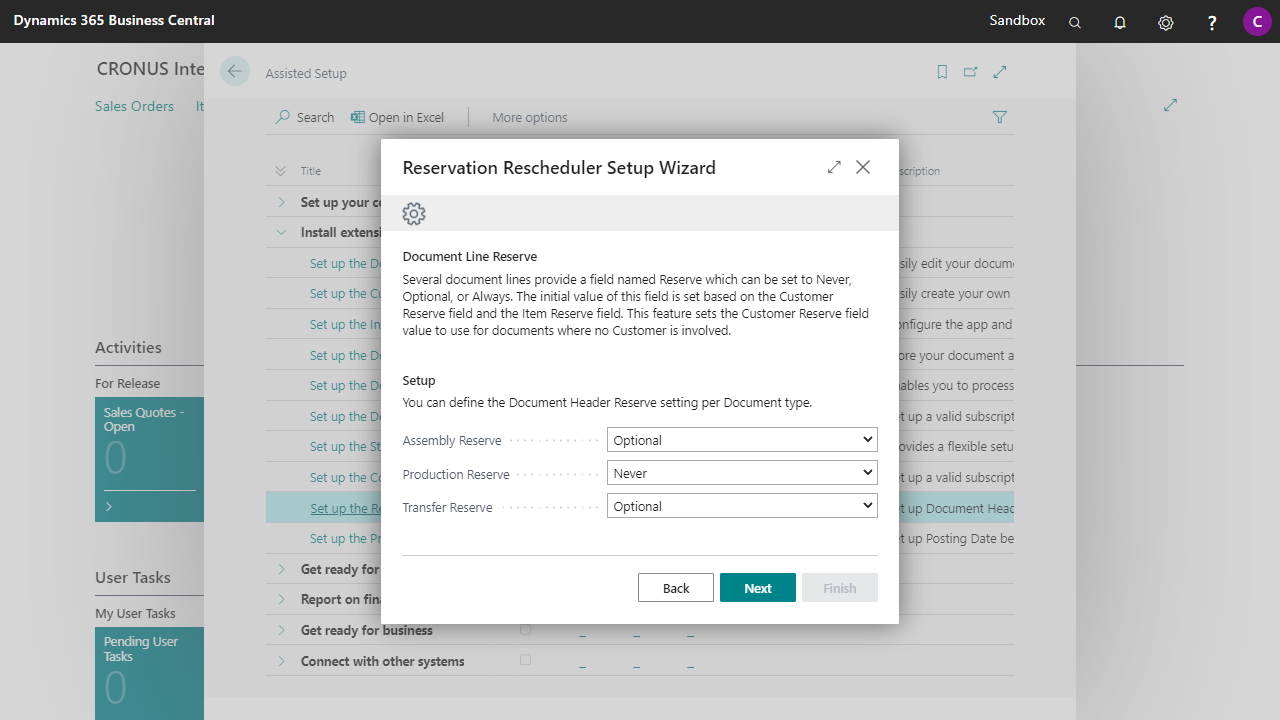Open the notifications bell
1280x720 pixels.
point(1120,22)
